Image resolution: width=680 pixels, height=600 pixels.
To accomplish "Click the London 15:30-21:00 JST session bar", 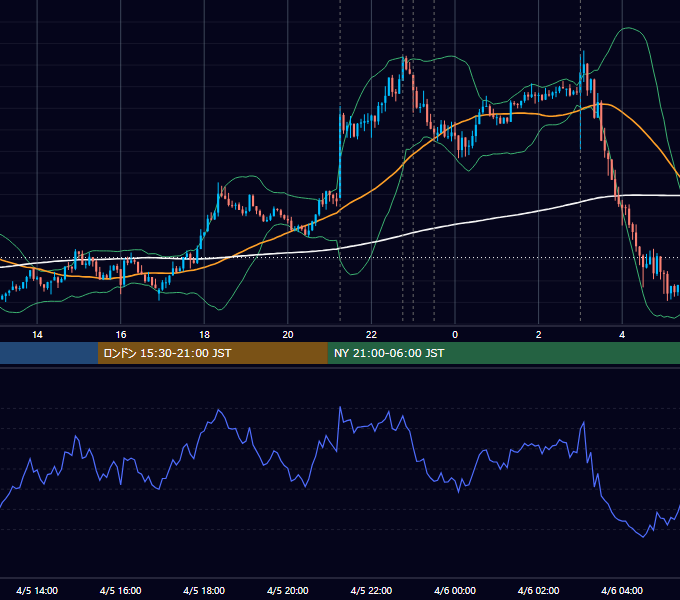I will tap(212, 353).
